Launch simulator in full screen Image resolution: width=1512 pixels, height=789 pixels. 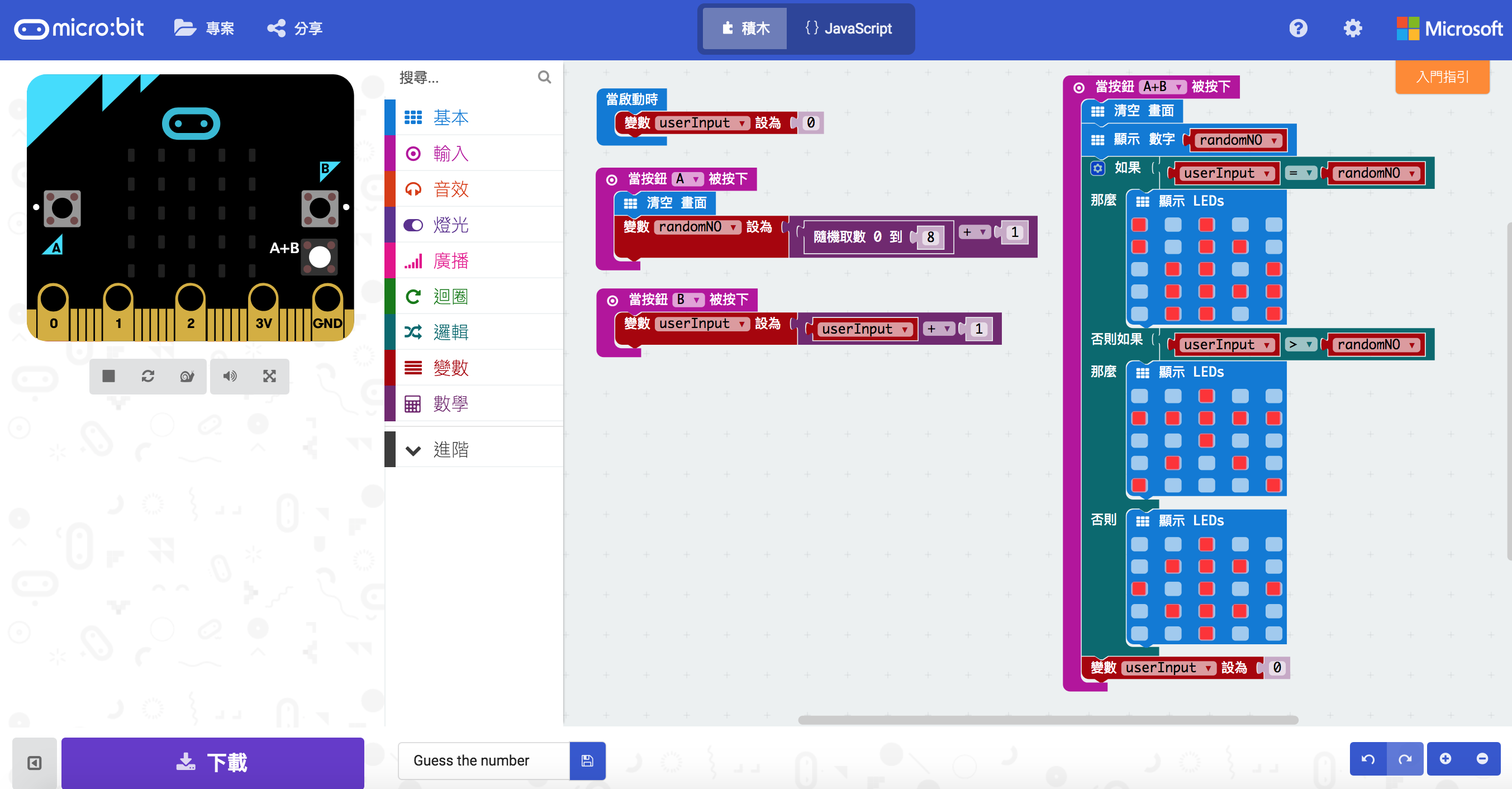pyautogui.click(x=269, y=376)
